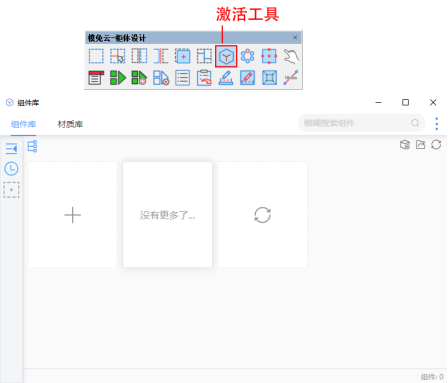Screen dimensions: 448x383
Task: Click the magnifier search icon
Action: point(415,123)
